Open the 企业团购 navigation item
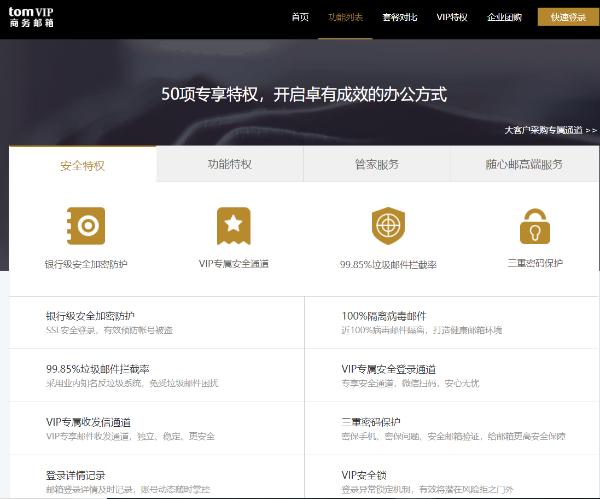The width and height of the screenshot is (600, 499). 505,17
